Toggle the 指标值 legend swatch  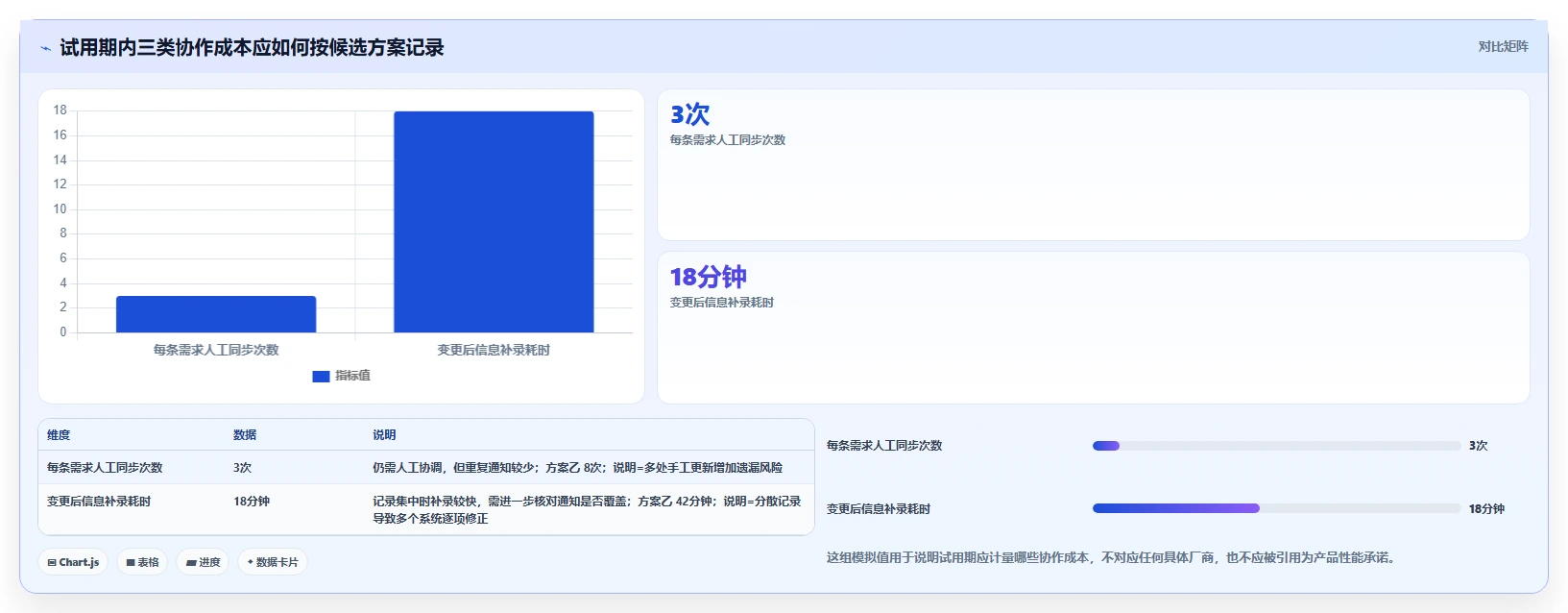pos(321,377)
